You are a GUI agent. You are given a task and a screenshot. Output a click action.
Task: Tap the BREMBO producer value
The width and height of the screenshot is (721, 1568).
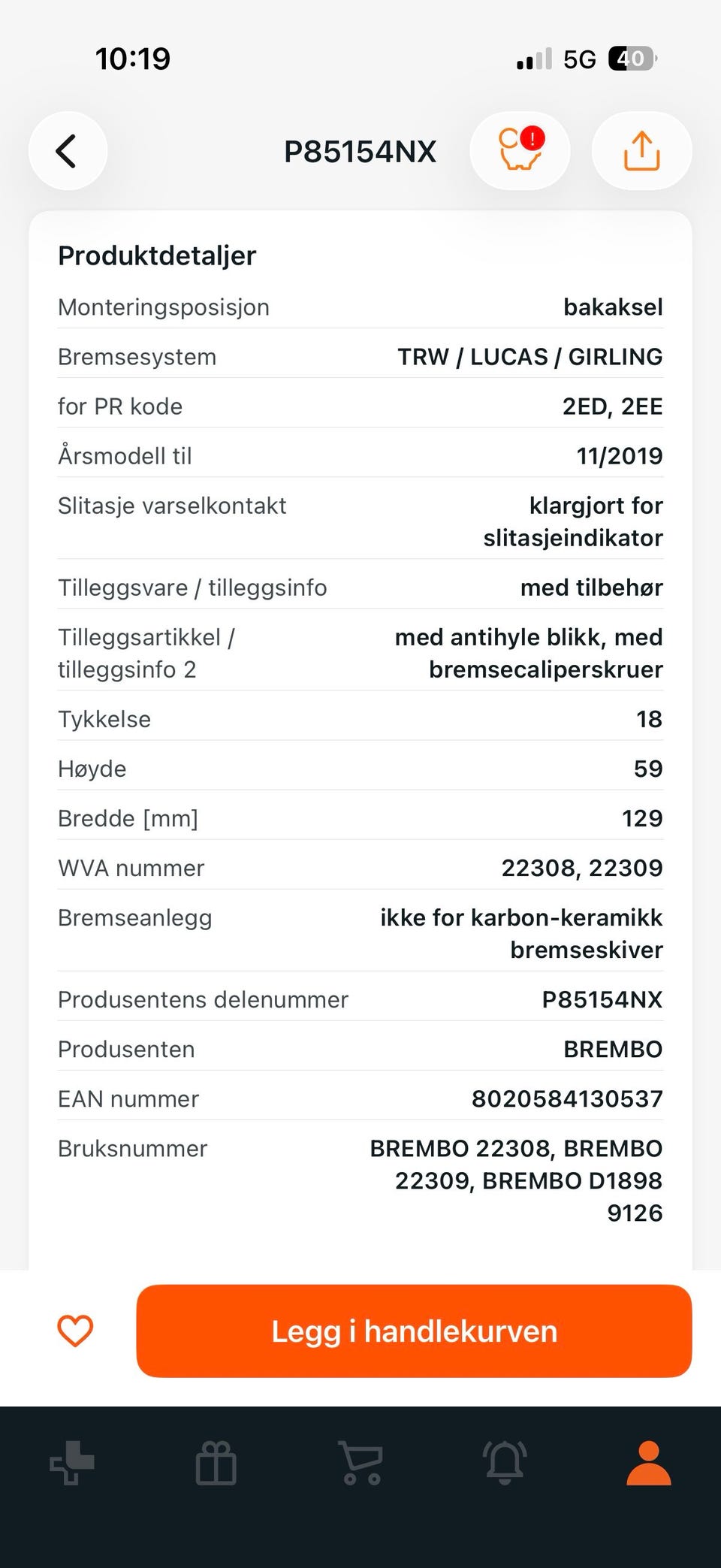[613, 1050]
